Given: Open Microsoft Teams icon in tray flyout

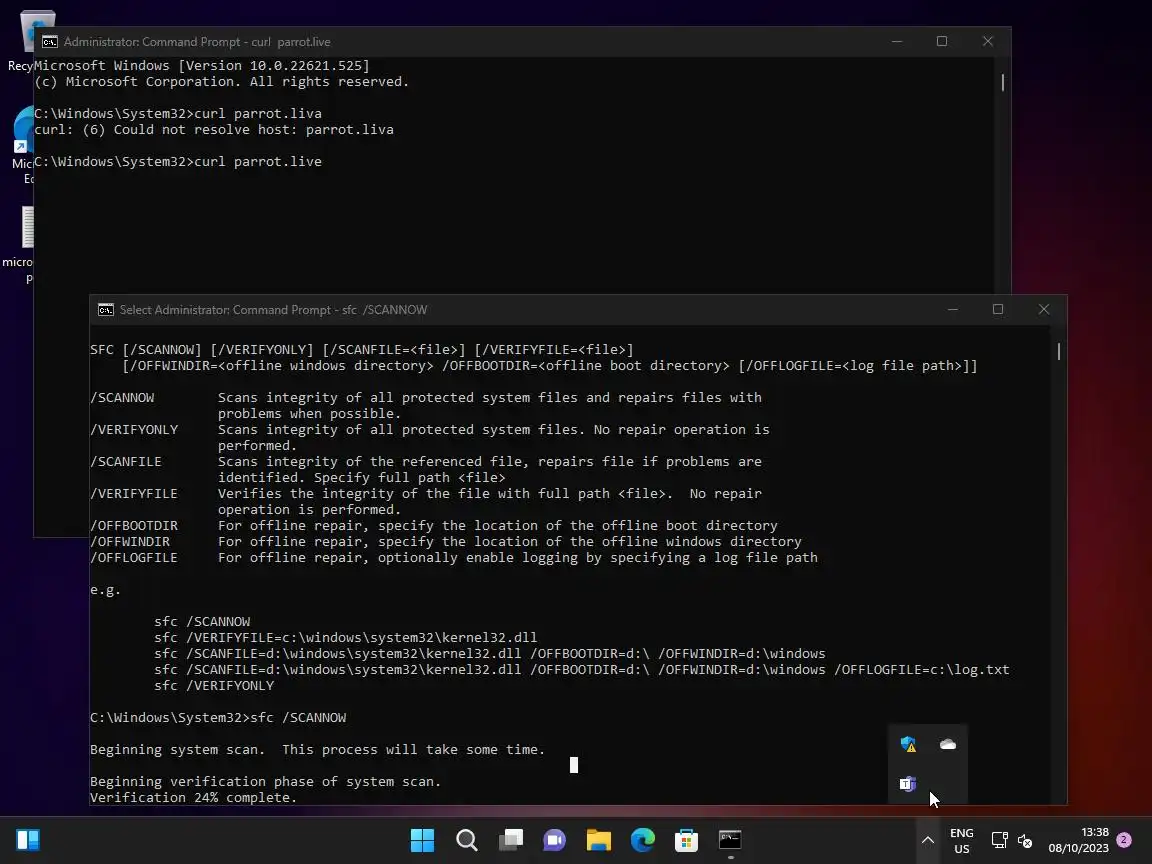Looking at the screenshot, I should [908, 784].
